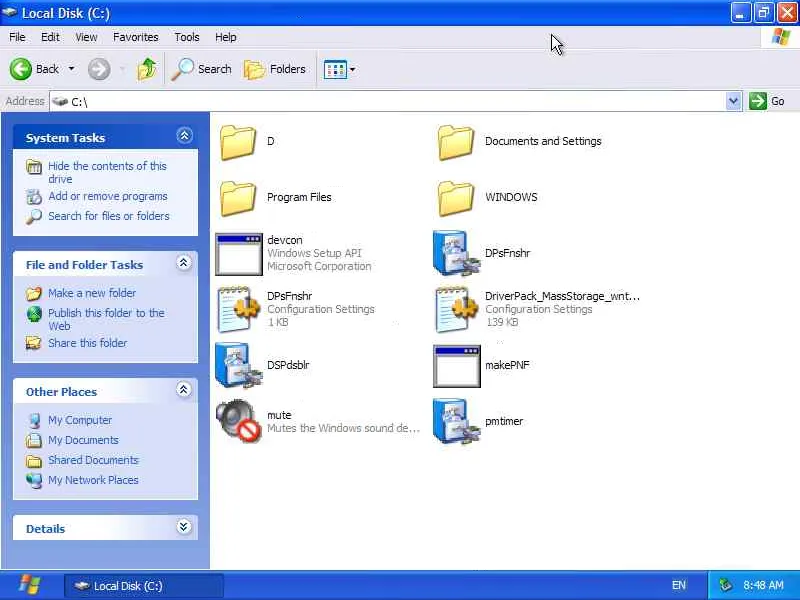Click Search for files or folders link
The width and height of the screenshot is (800, 600).
(x=109, y=216)
